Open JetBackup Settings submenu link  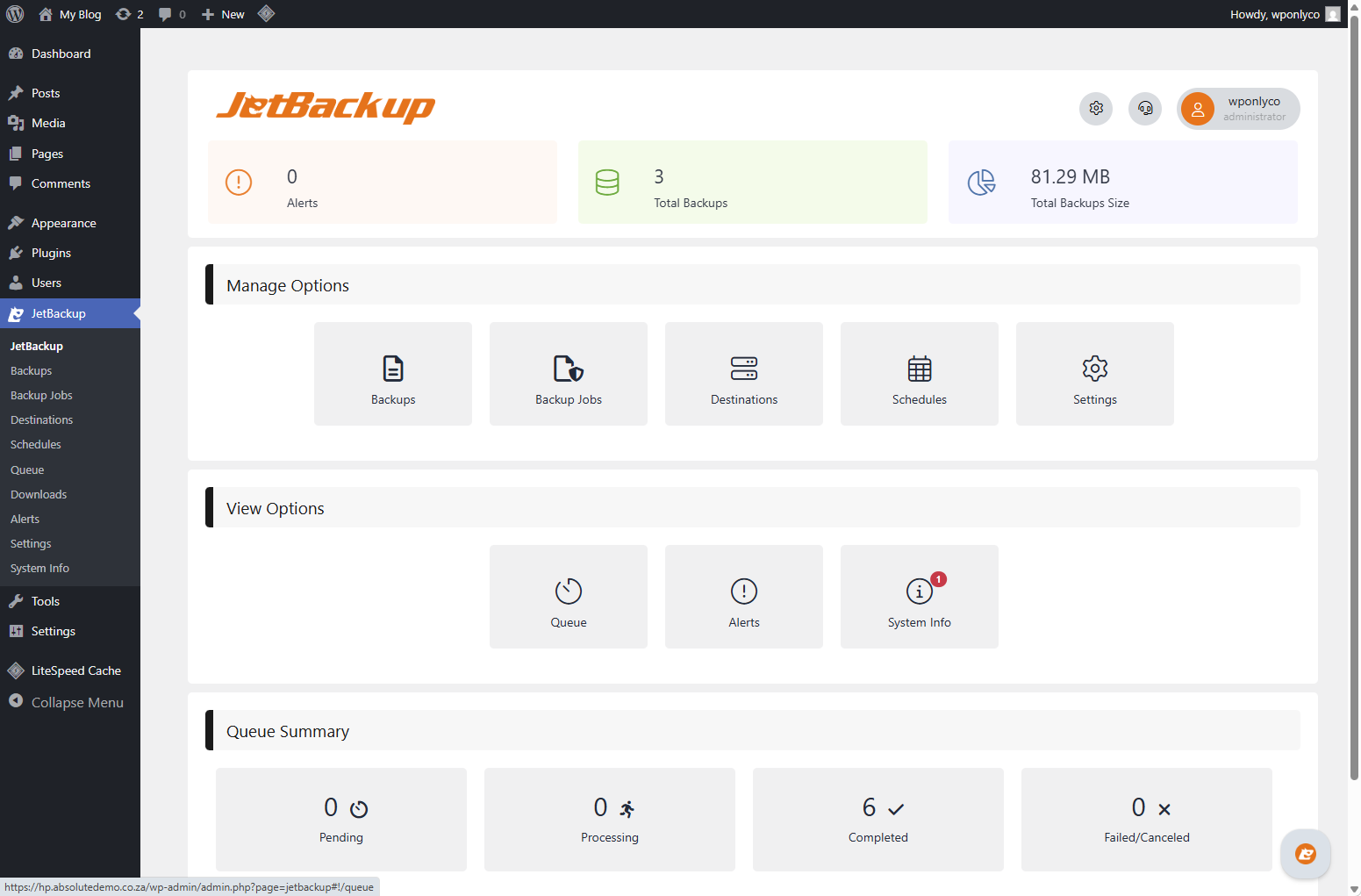click(x=31, y=543)
